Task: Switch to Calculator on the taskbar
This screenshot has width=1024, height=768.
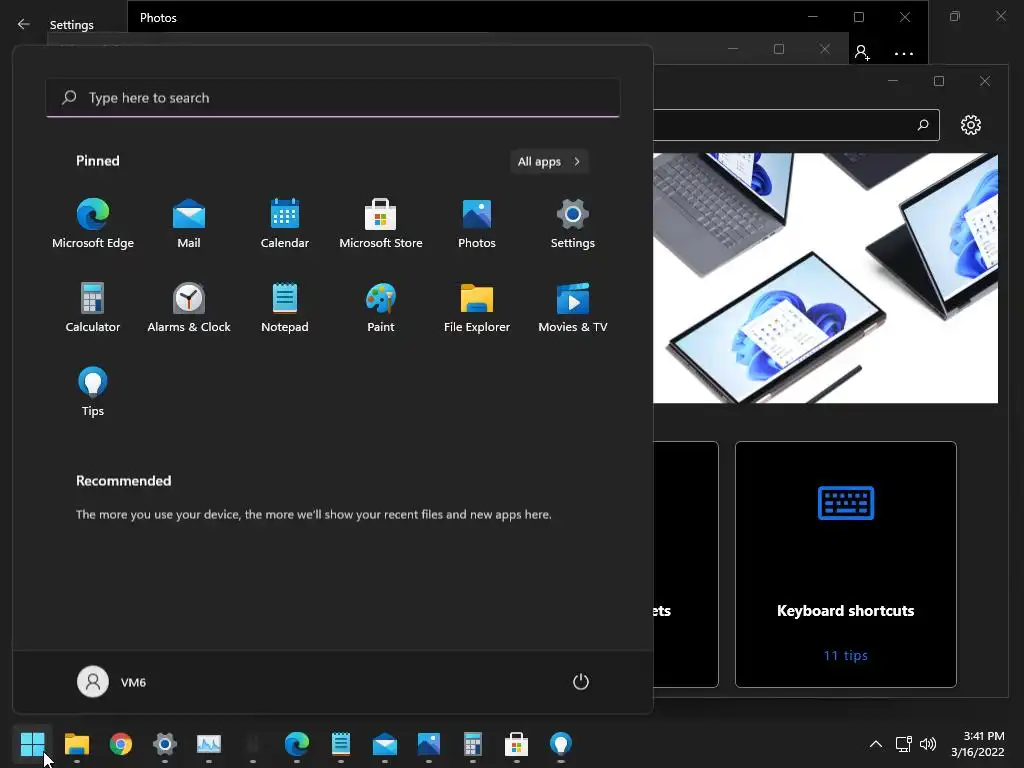Action: click(x=473, y=743)
